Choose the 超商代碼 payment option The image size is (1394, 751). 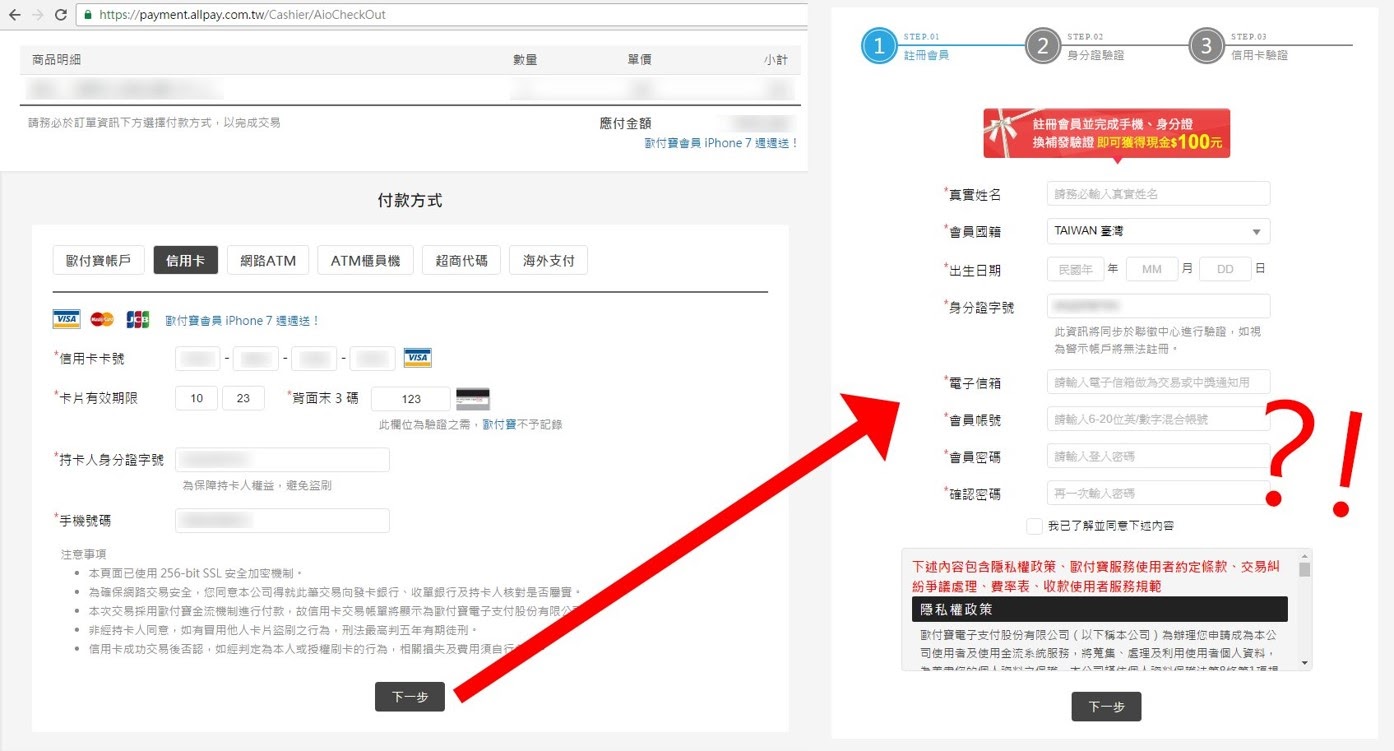[x=461, y=260]
